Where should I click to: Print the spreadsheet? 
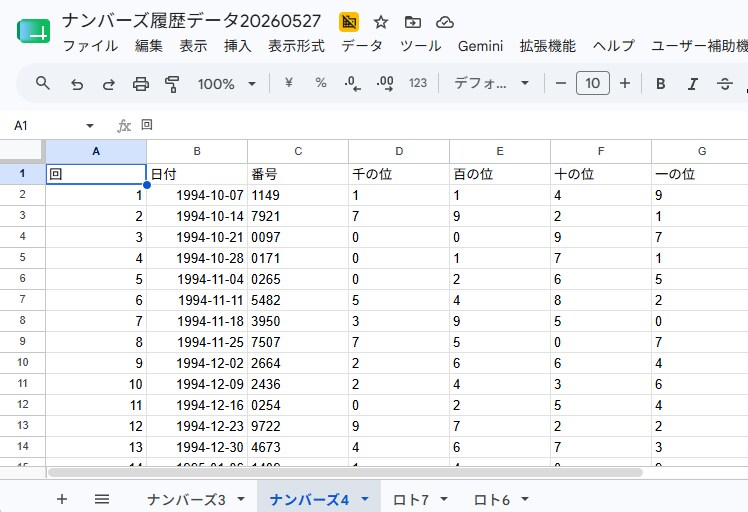point(141,84)
